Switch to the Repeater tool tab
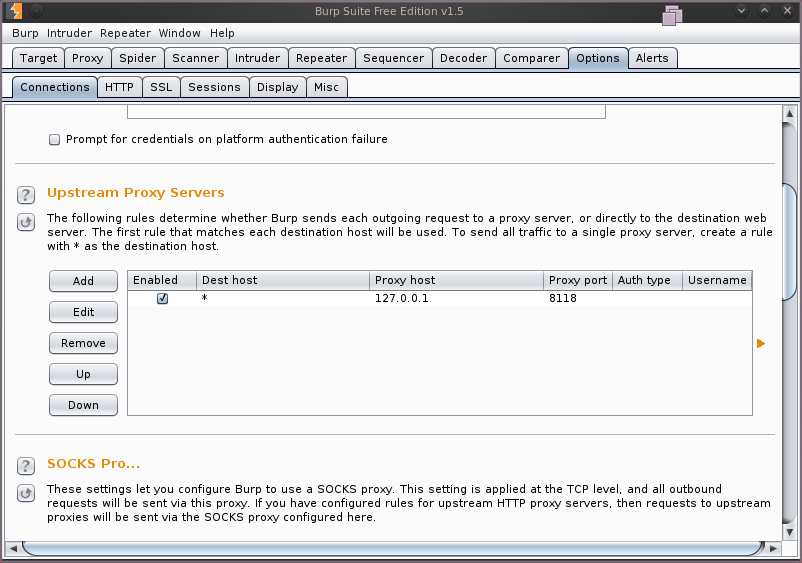 tap(321, 58)
